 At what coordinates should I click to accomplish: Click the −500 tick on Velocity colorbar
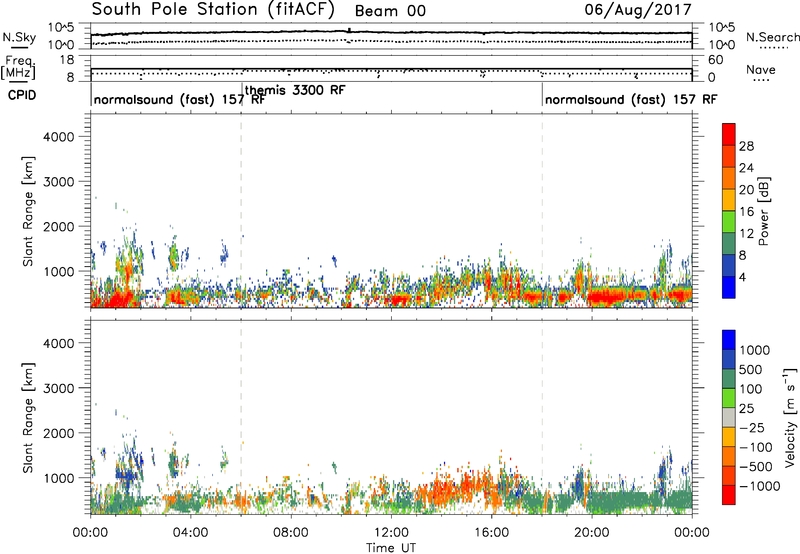click(x=756, y=466)
